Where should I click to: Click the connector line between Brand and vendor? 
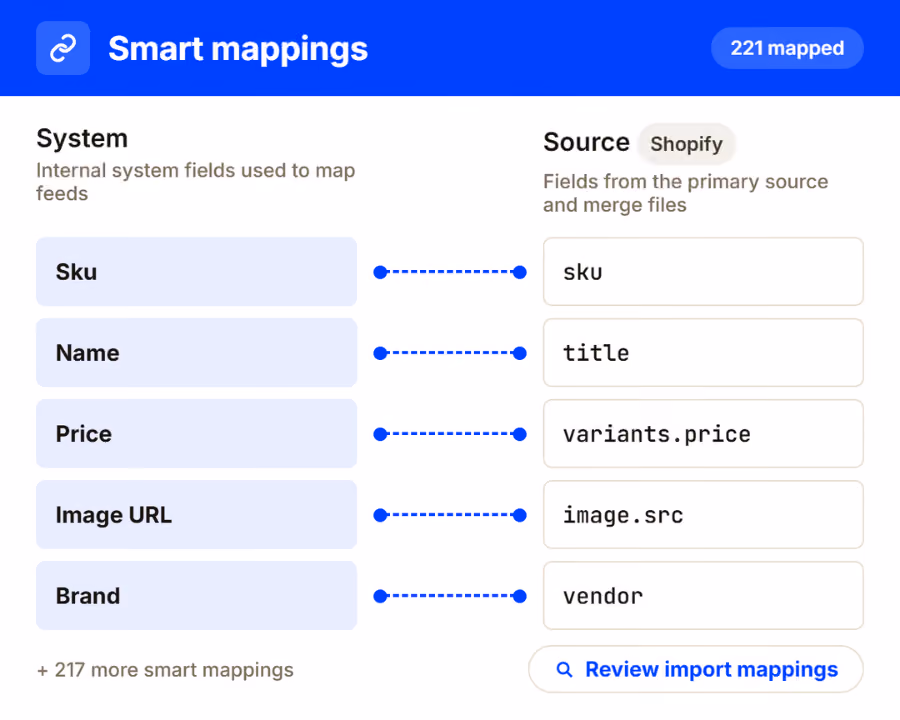pos(450,596)
